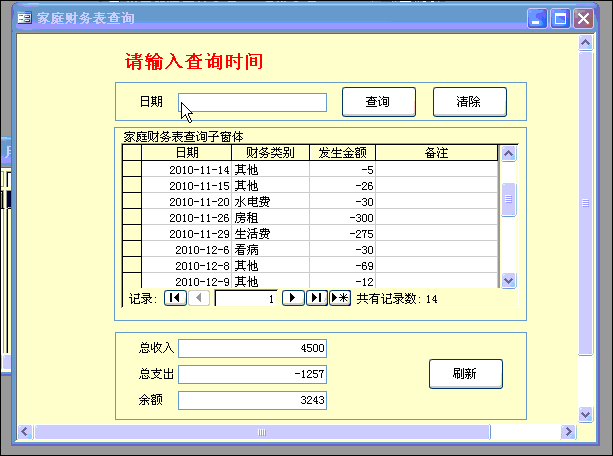Click the 刷新 button
The width and height of the screenshot is (613, 456).
(466, 374)
